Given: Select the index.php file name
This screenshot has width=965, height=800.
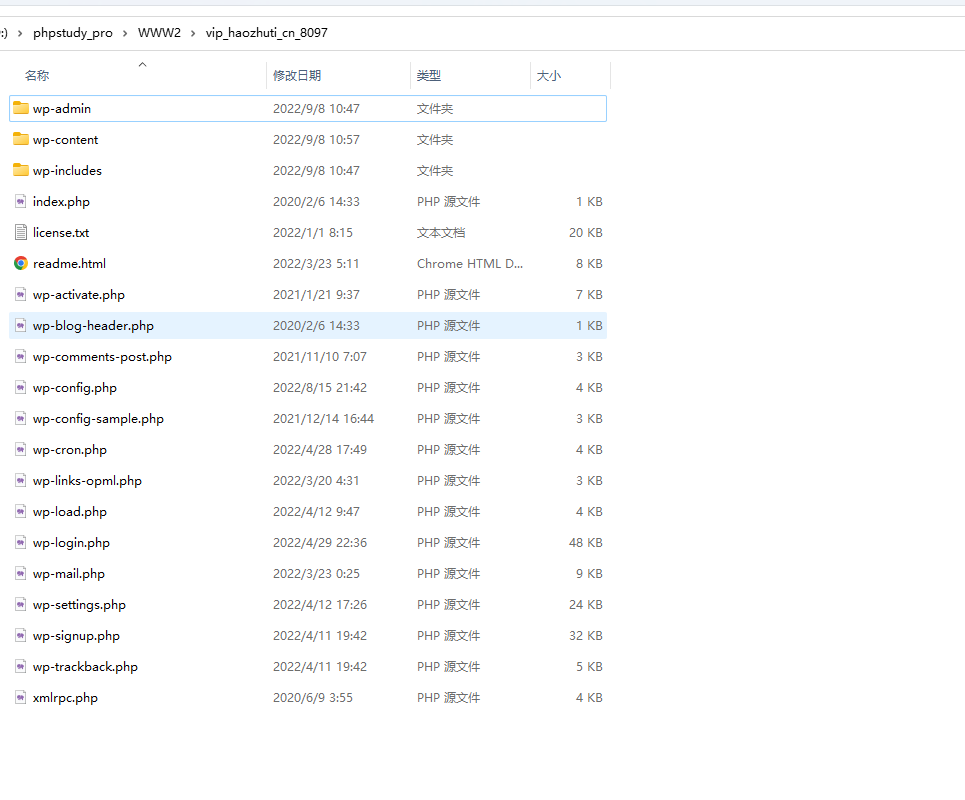Looking at the screenshot, I should pyautogui.click(x=61, y=201).
